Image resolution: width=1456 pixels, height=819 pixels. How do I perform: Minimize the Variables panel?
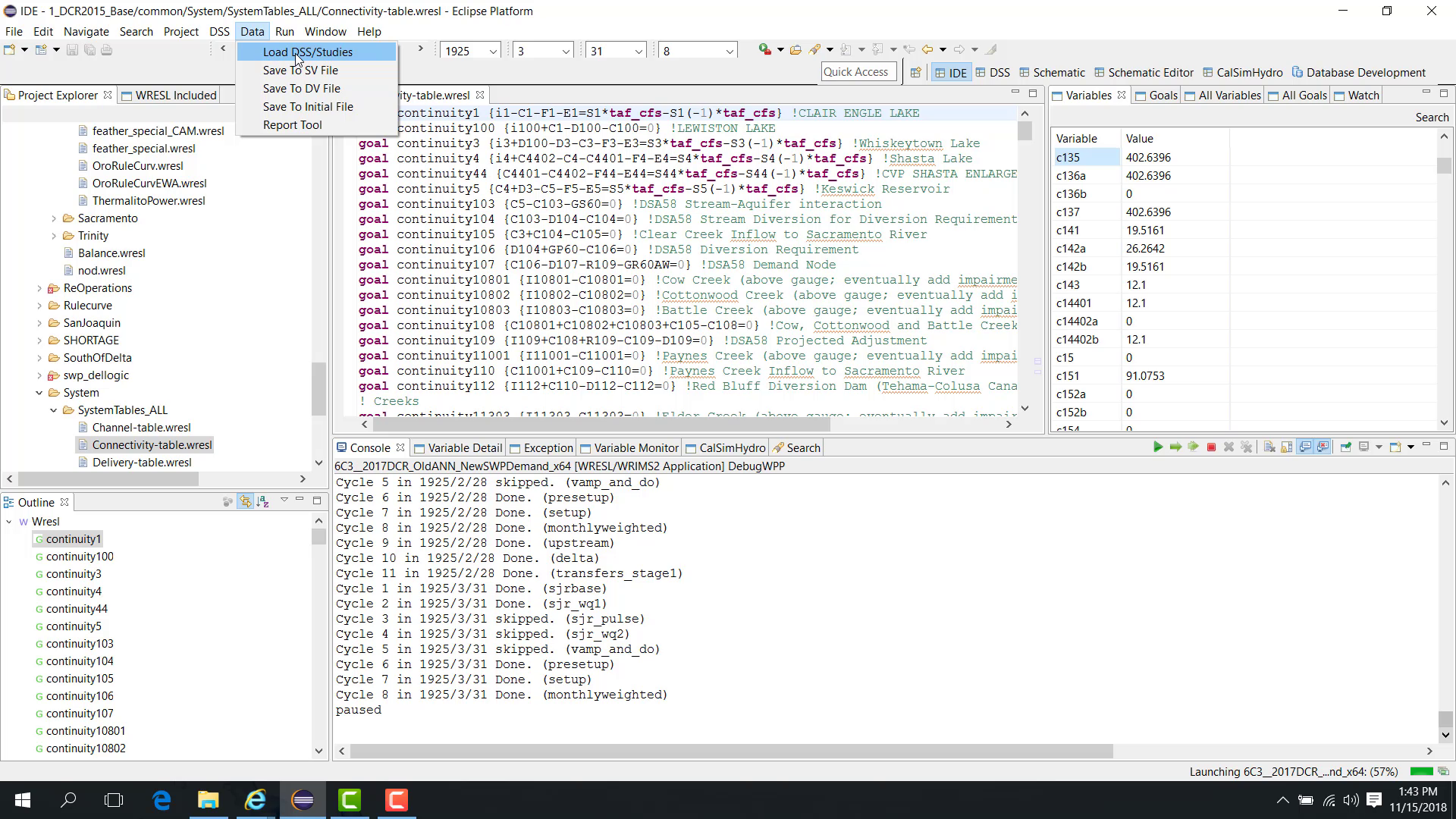click(1426, 93)
